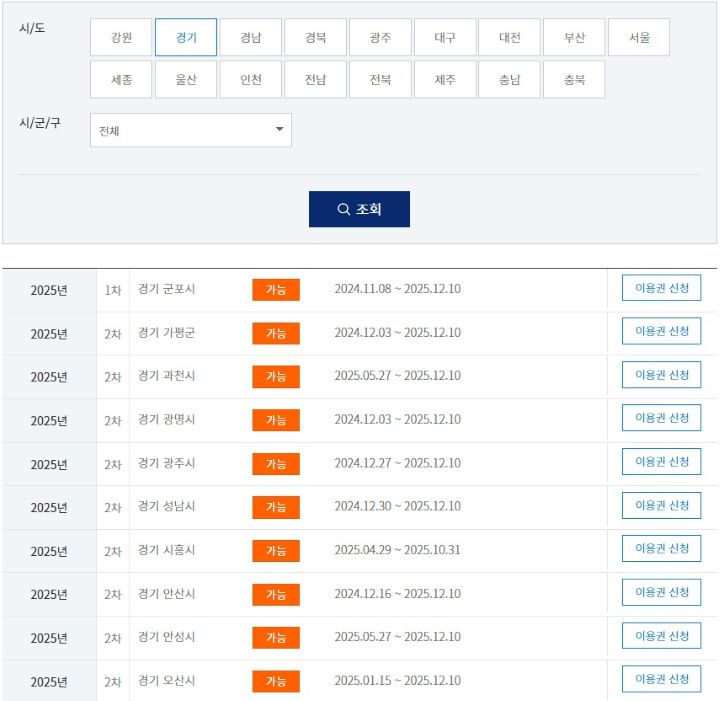Click the period 2024.11.08 ~ 2025.12.10
The height and width of the screenshot is (701, 720).
click(x=398, y=289)
